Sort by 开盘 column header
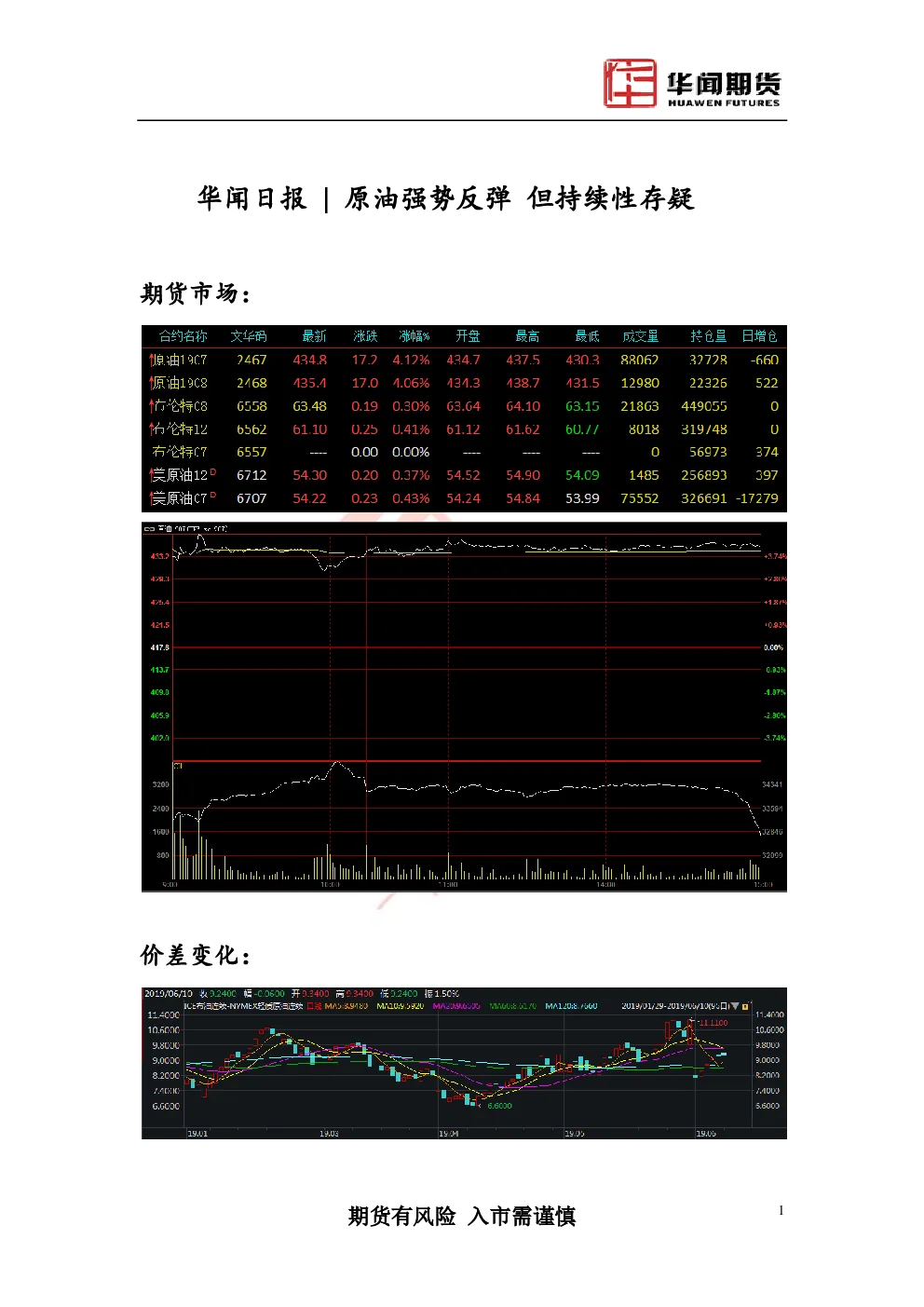924x1307 pixels. tap(468, 336)
